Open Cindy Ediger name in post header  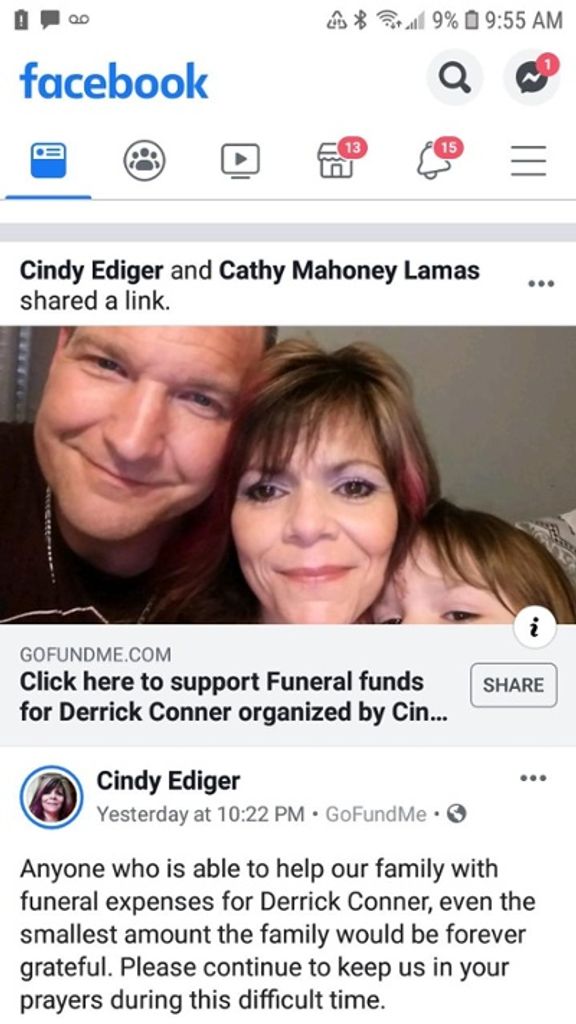click(x=168, y=780)
